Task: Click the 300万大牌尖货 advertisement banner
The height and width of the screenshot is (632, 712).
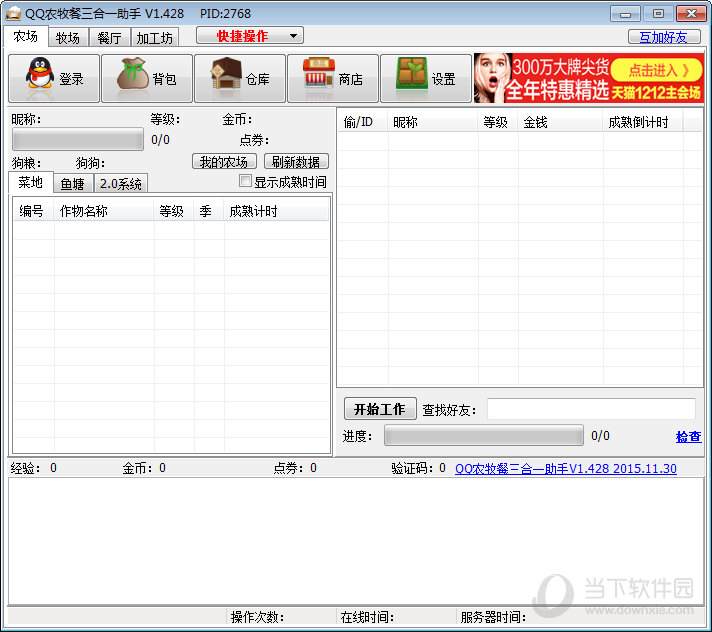Action: (x=588, y=78)
